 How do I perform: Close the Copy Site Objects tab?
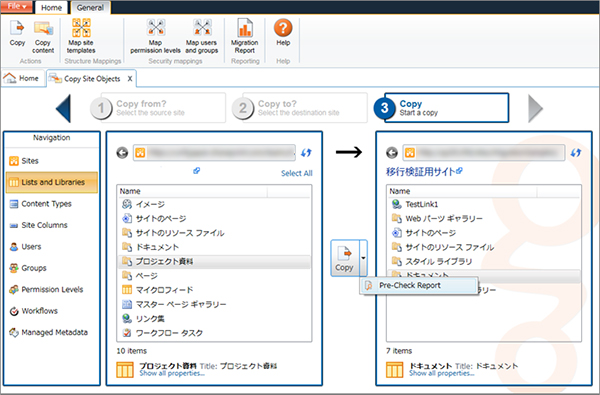coord(130,79)
